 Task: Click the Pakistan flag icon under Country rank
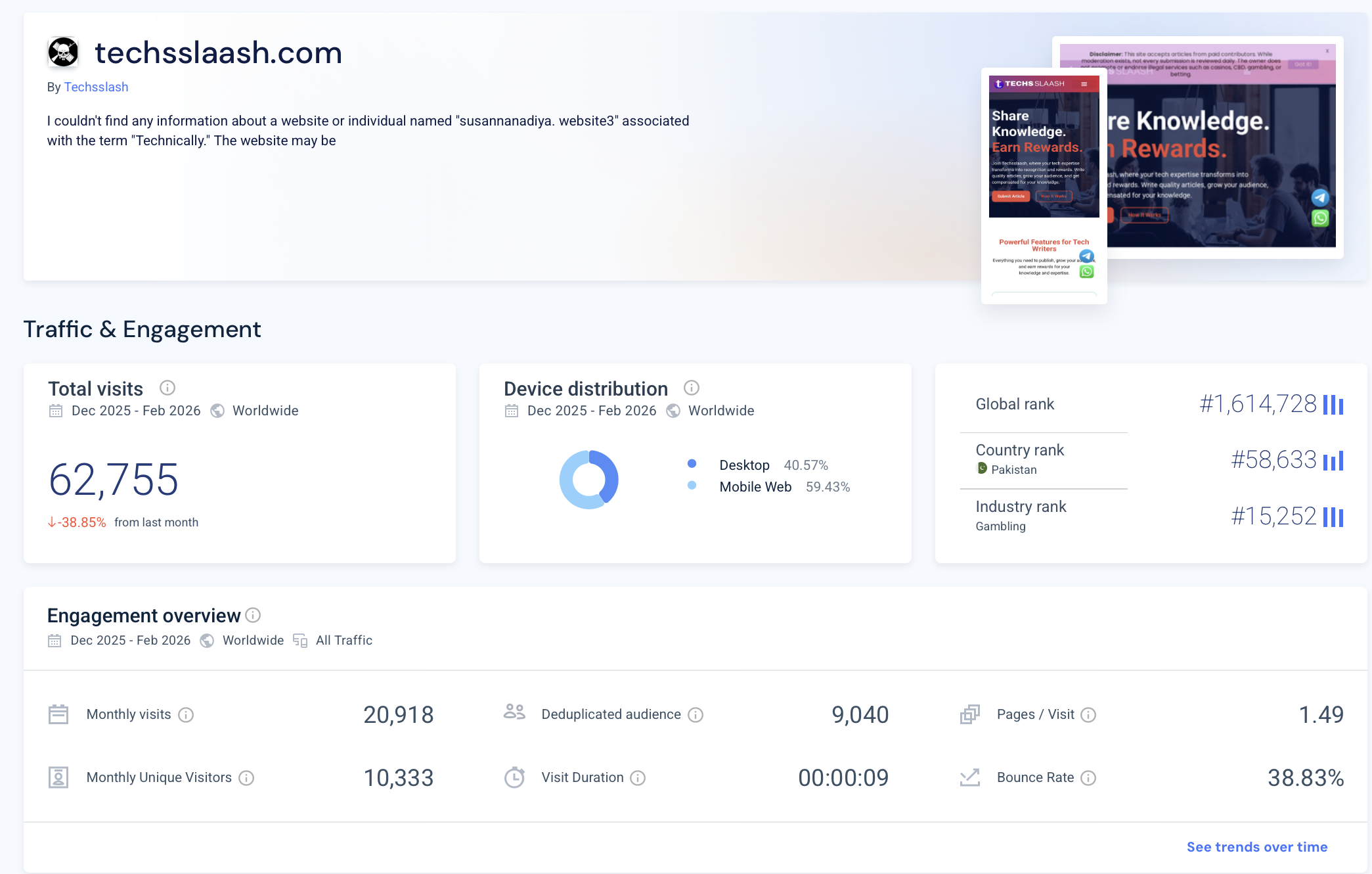(x=982, y=469)
